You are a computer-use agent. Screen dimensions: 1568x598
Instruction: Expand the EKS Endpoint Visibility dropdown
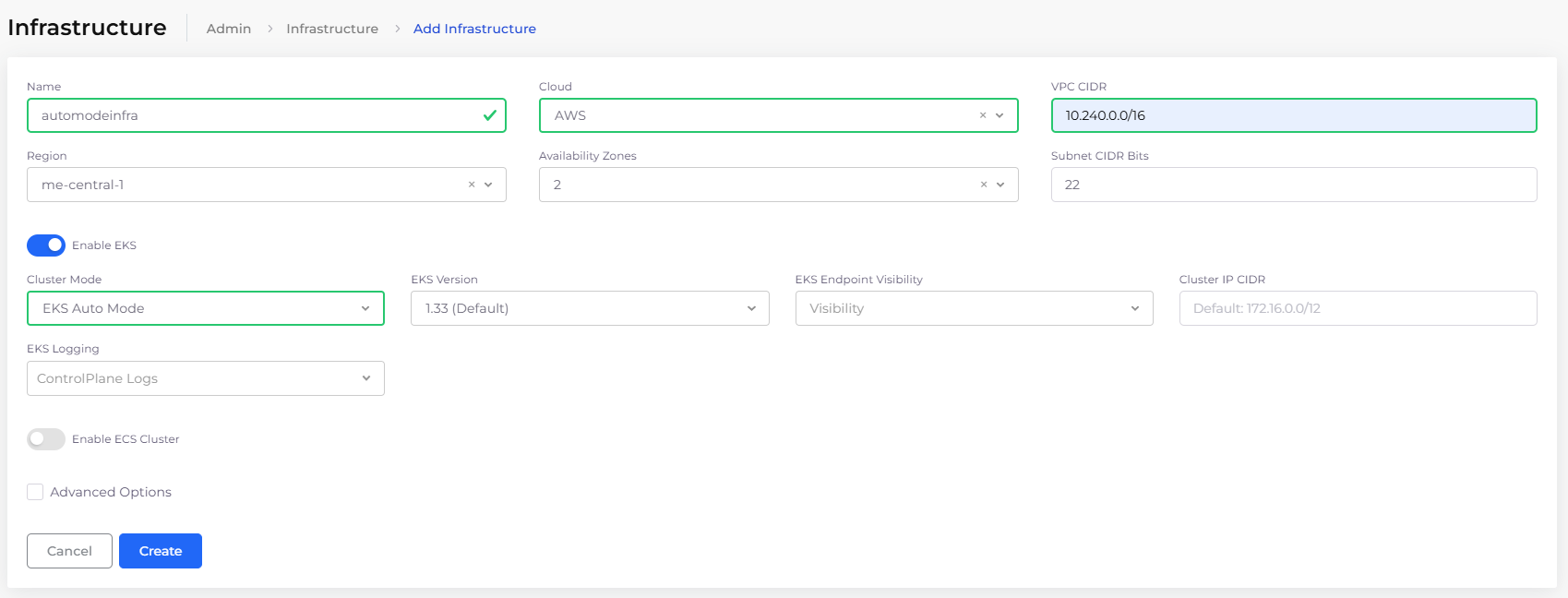pos(973,308)
